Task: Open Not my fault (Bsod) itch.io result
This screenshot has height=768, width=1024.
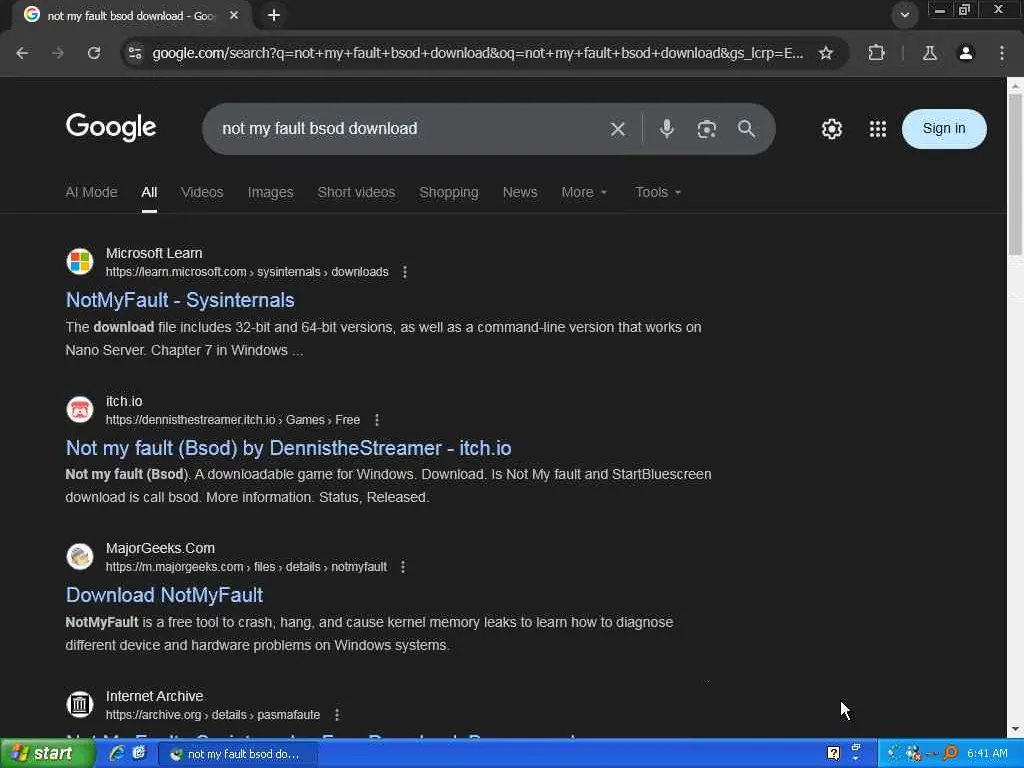Action: tap(289, 448)
